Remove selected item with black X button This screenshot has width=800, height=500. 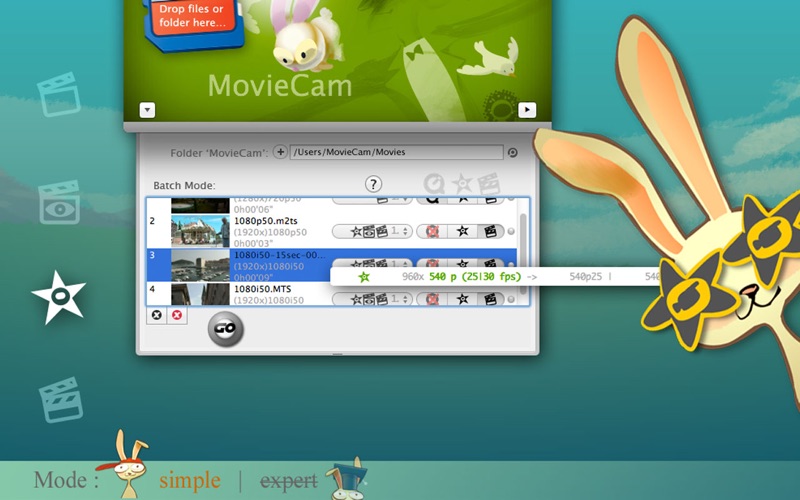(x=157, y=315)
